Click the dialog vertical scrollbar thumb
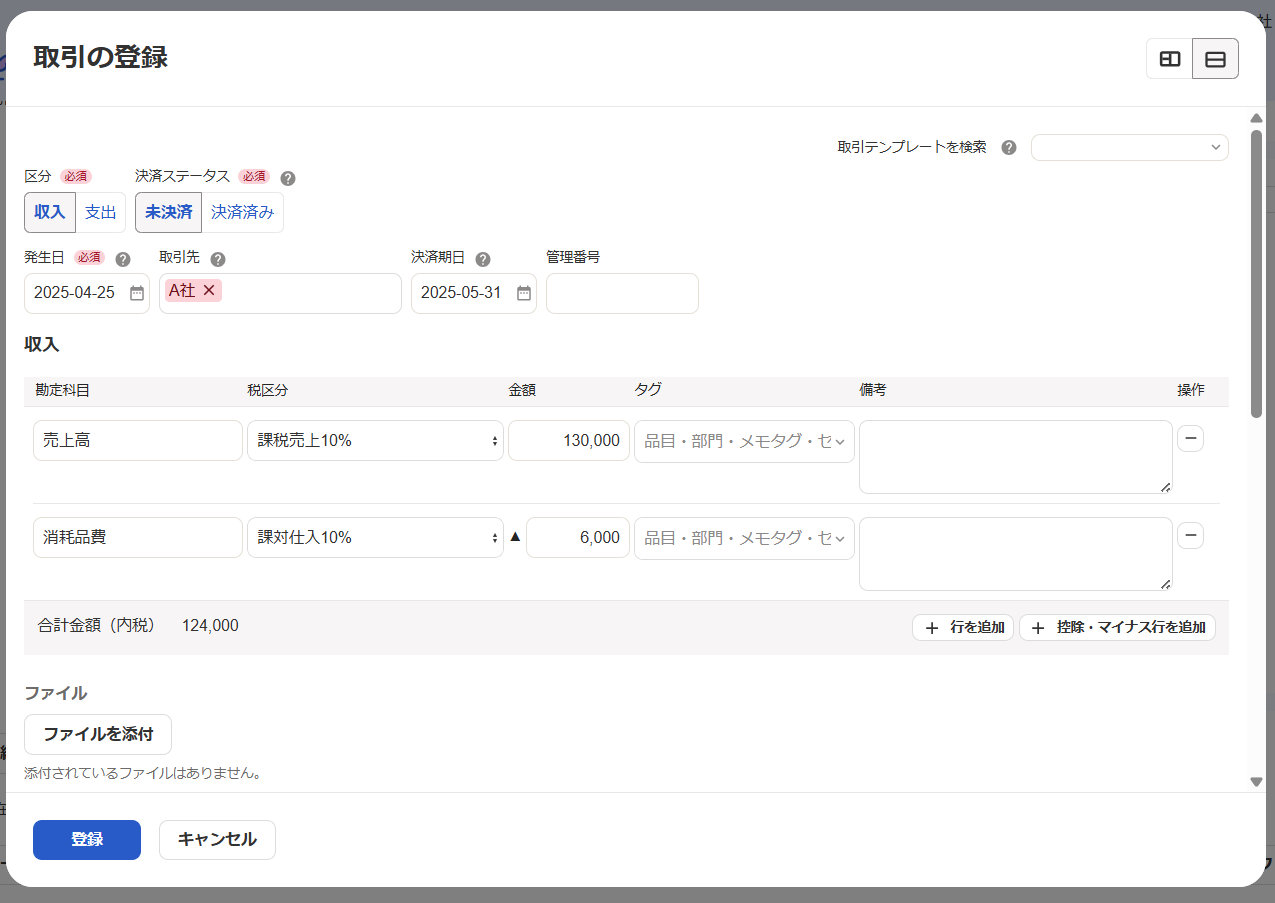 tap(1257, 273)
